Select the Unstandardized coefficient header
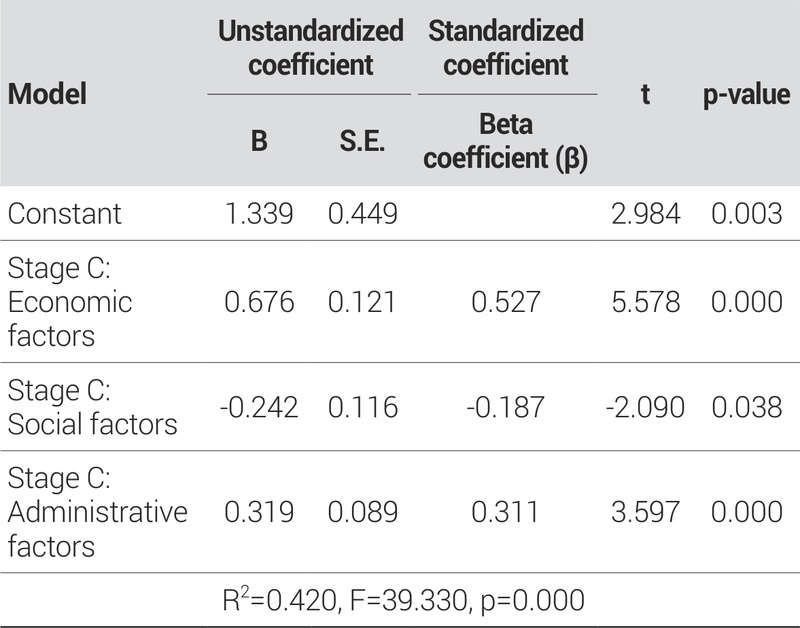Screen dimensions: 800x628 [x=310, y=48]
